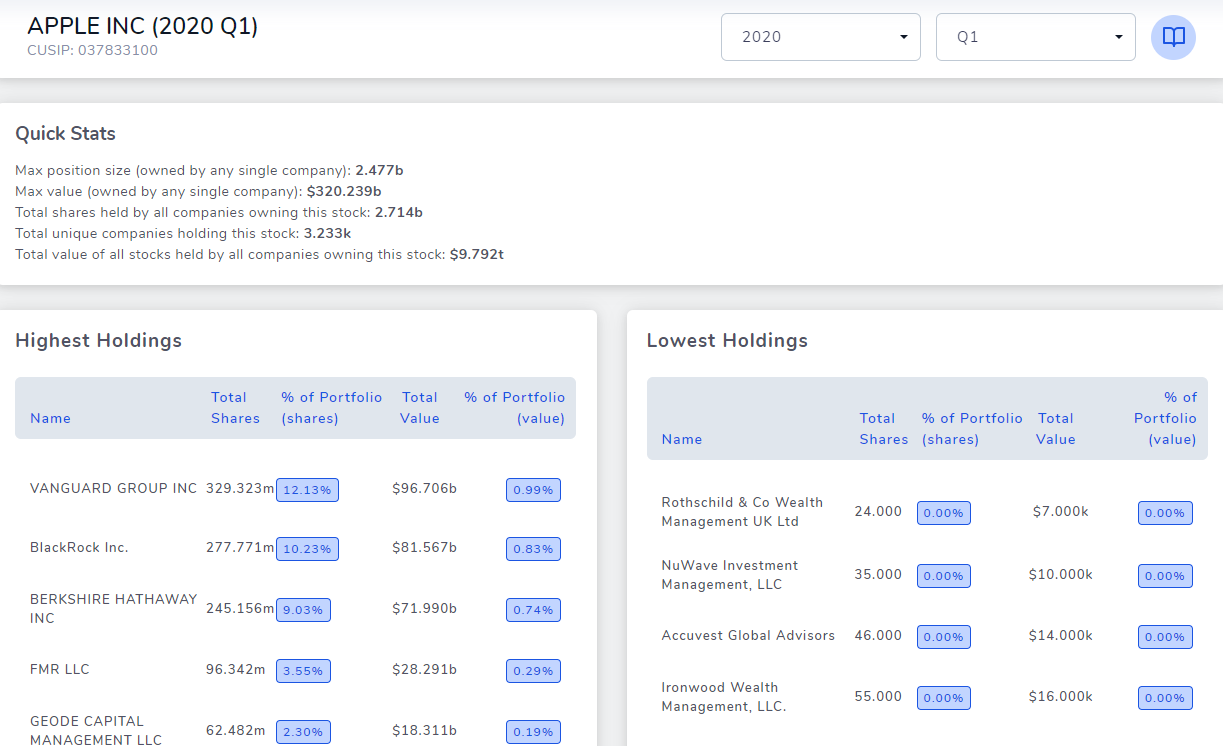Click Berkshire Hathaway's 9.03% shares badge
Viewport: 1223px width, 746px height.
coord(303,610)
